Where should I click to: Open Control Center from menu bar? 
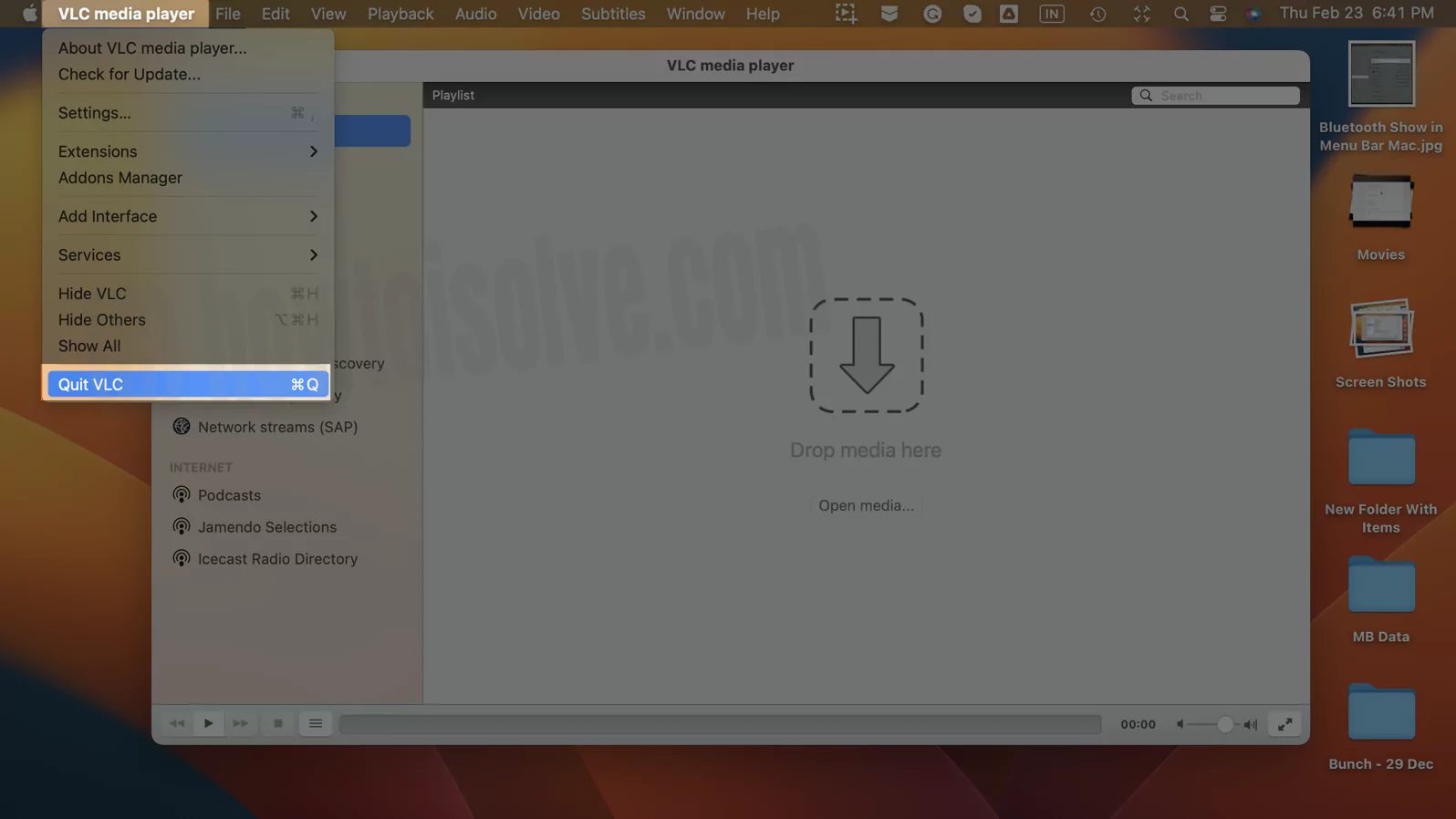point(1218,14)
